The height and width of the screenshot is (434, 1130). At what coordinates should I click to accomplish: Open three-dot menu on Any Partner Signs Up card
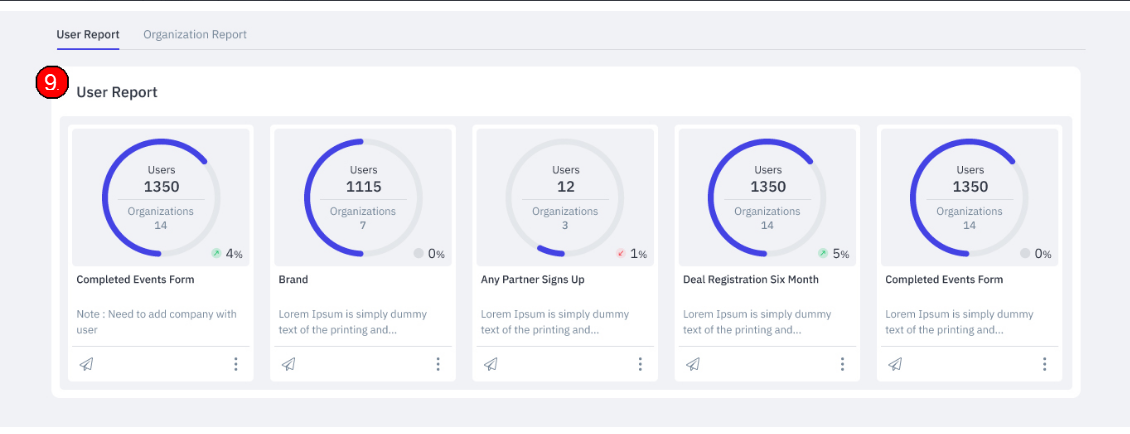tap(640, 364)
